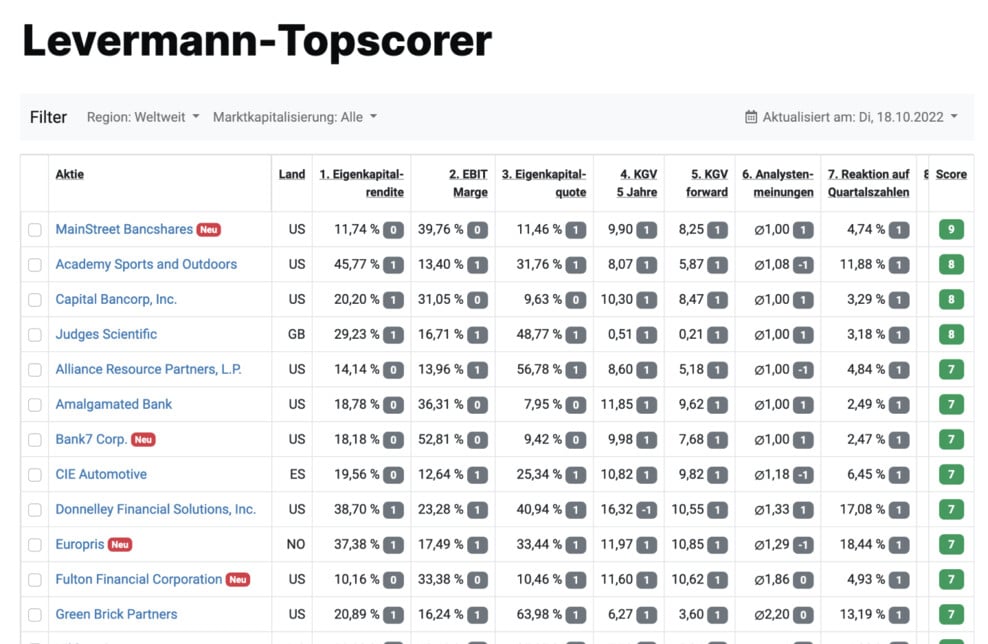Open the Green Brick Partners link
Image resolution: width=988 pixels, height=644 pixels.
117,614
